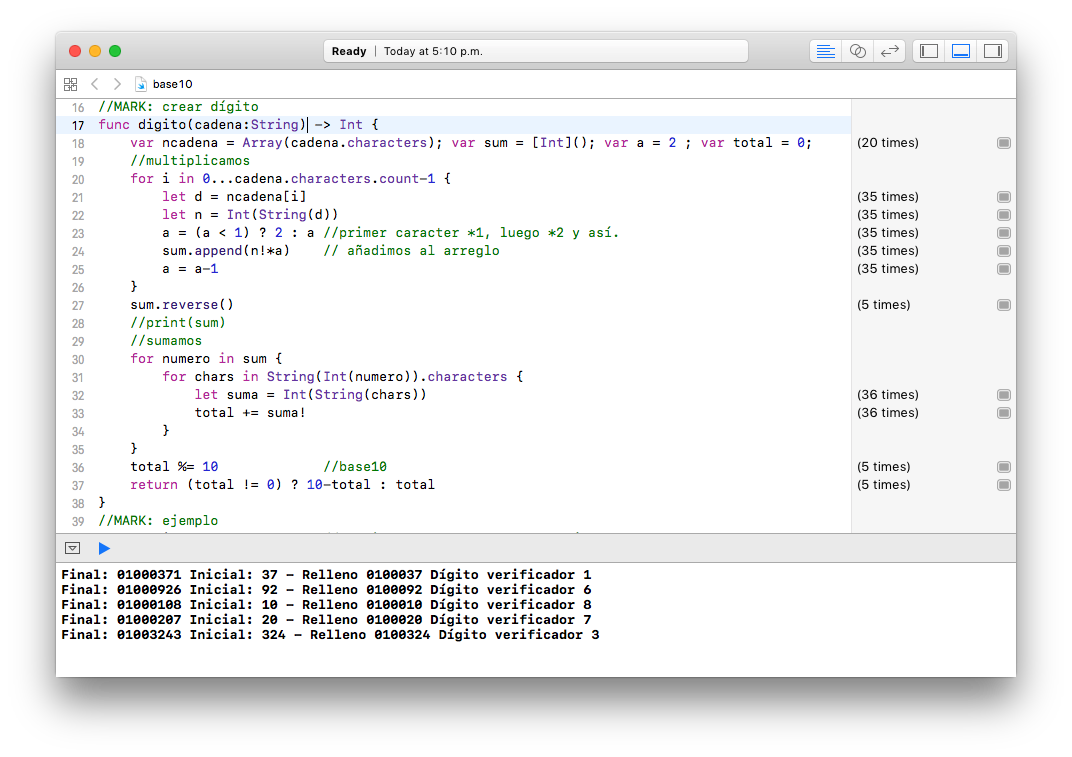Show the Assistant editor
The height and width of the screenshot is (757, 1072).
pyautogui.click(x=857, y=51)
